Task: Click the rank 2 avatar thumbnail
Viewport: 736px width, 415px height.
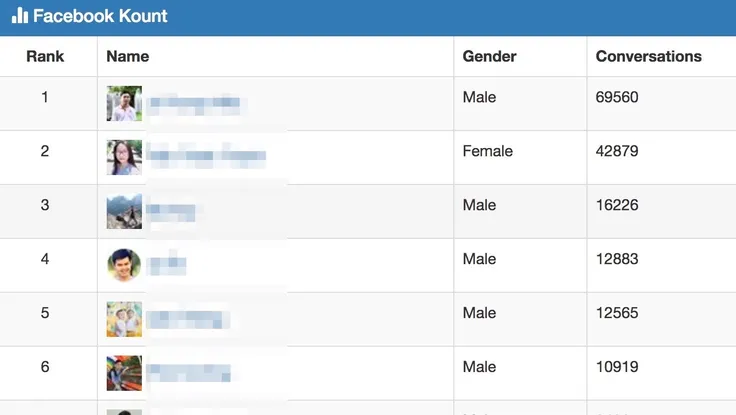Action: click(124, 157)
